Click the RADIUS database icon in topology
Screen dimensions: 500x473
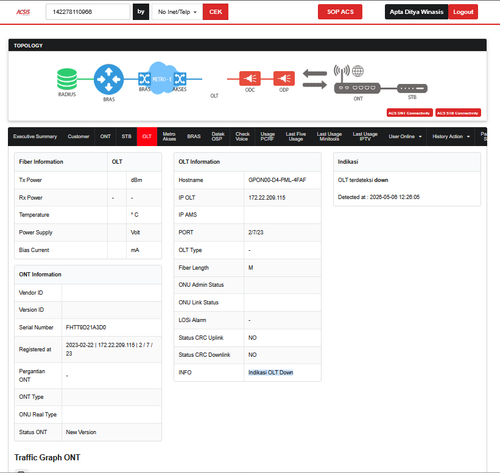[x=67, y=79]
